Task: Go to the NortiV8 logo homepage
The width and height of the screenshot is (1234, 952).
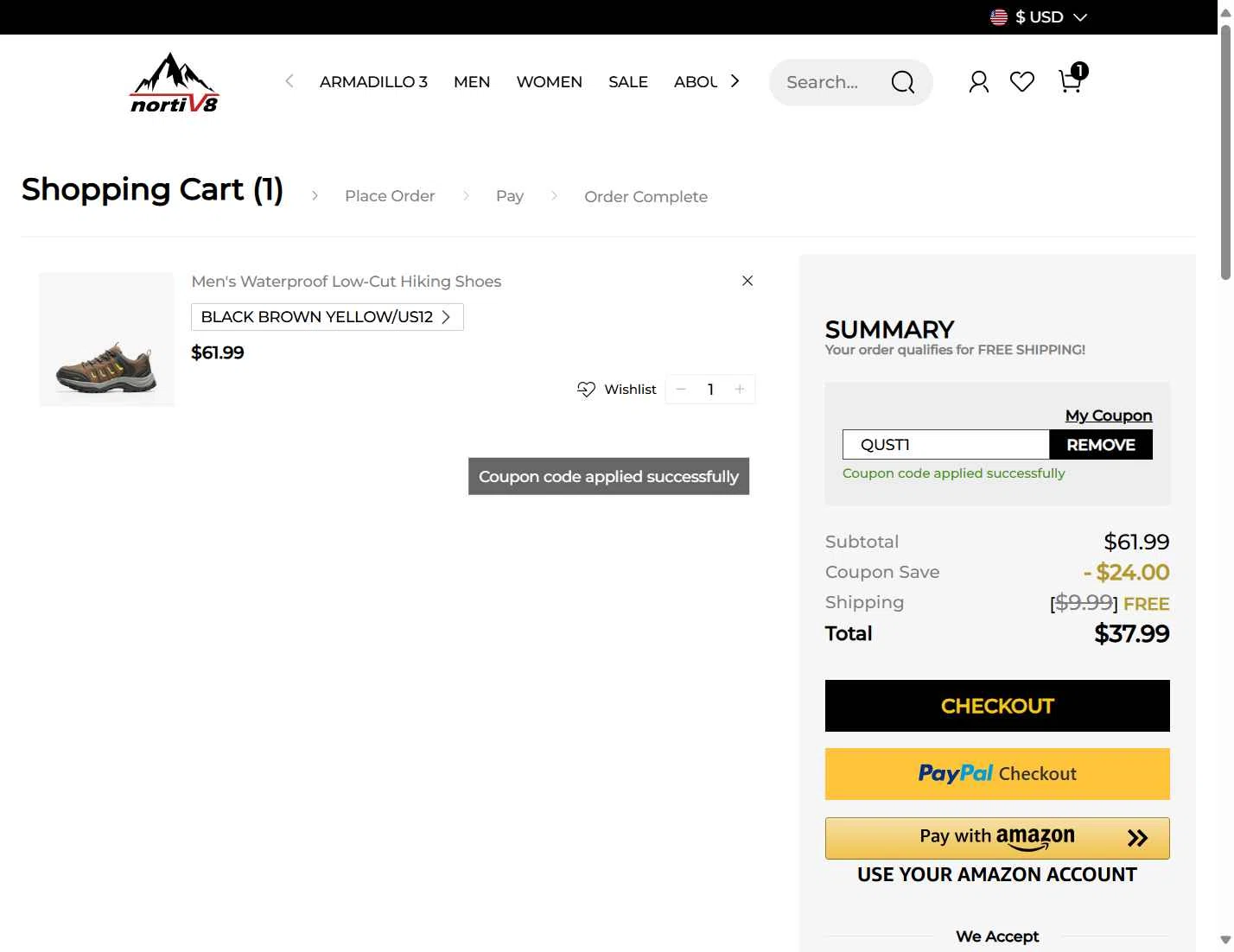Action: click(175, 83)
